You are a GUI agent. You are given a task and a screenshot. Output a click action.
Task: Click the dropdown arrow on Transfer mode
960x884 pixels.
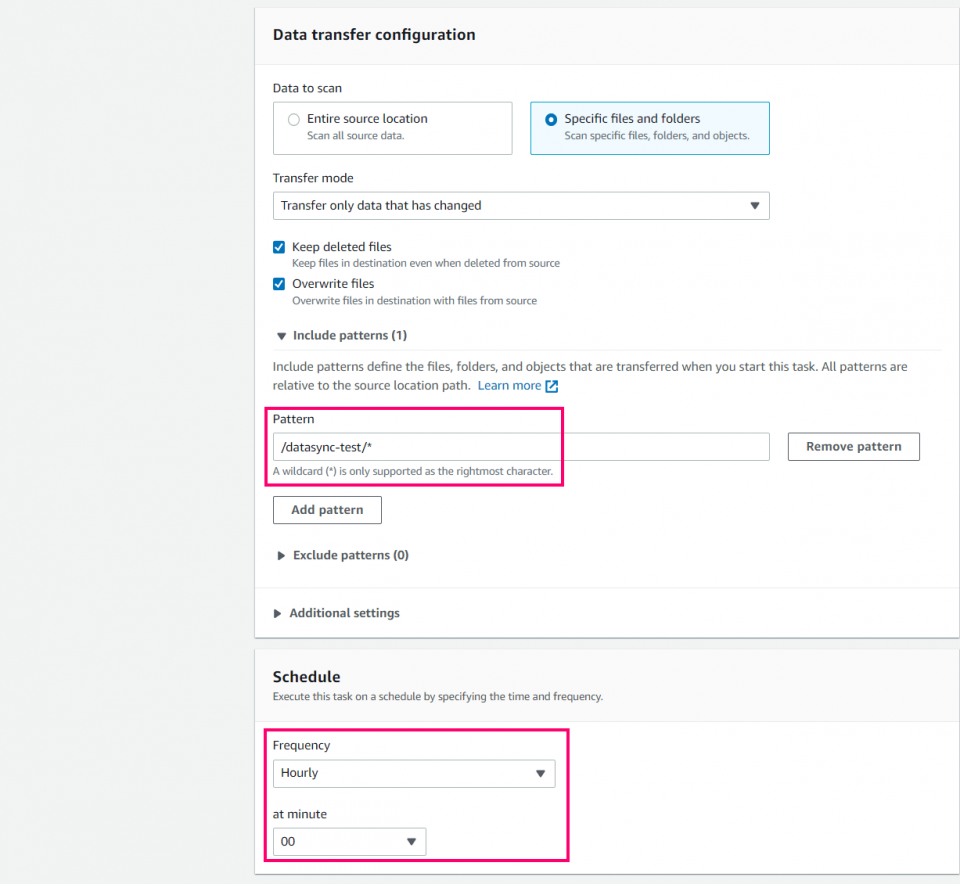point(755,205)
